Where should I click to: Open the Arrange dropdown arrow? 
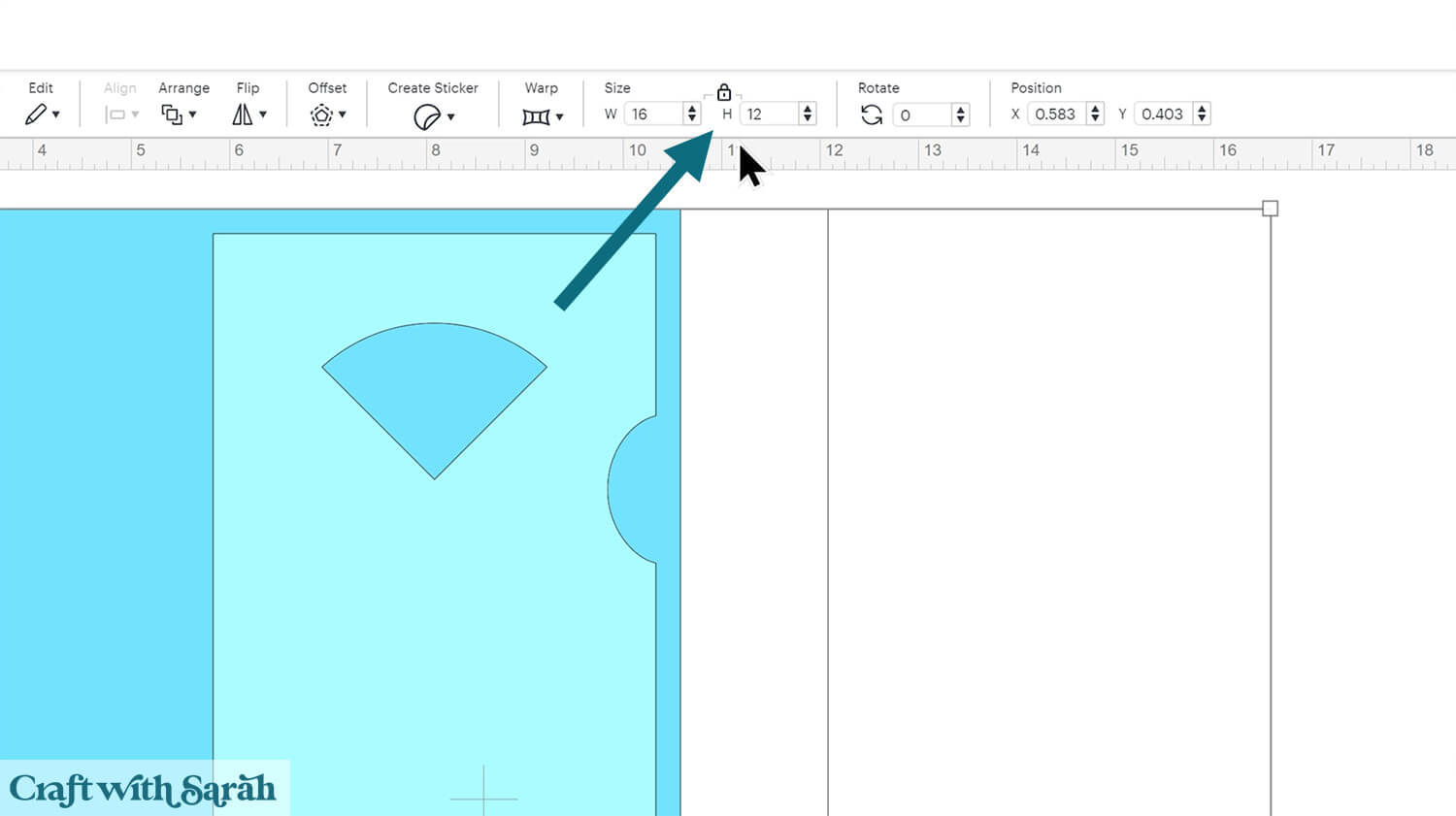tap(192, 114)
